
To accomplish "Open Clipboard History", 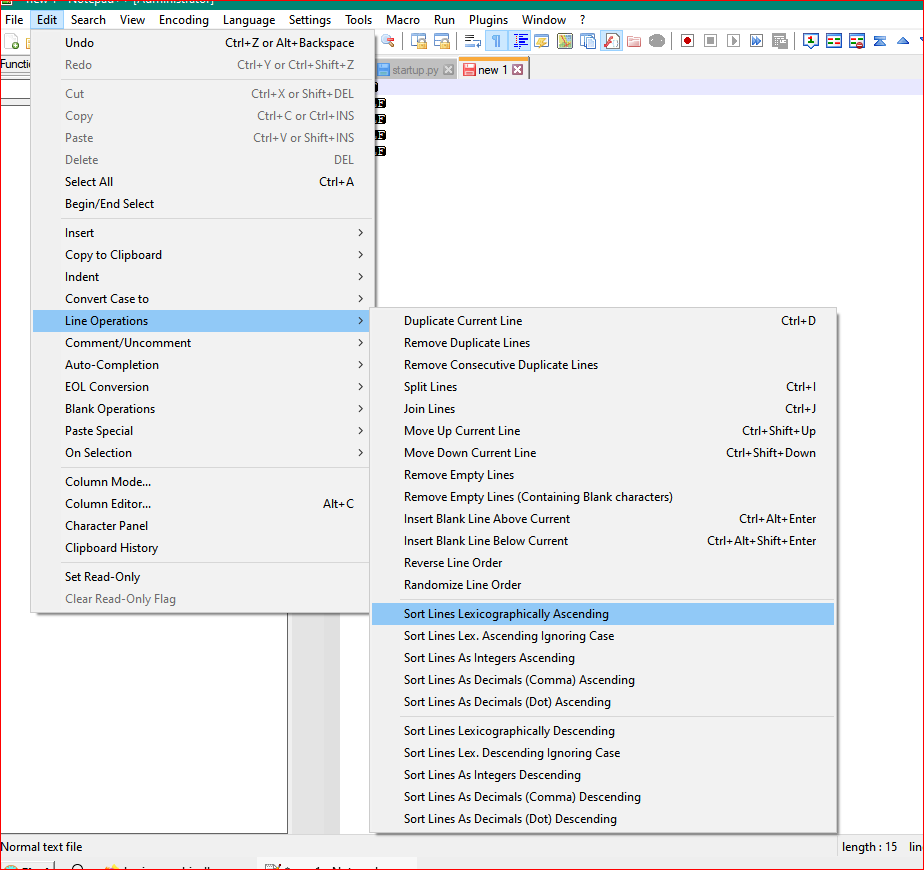I will 203,548.
